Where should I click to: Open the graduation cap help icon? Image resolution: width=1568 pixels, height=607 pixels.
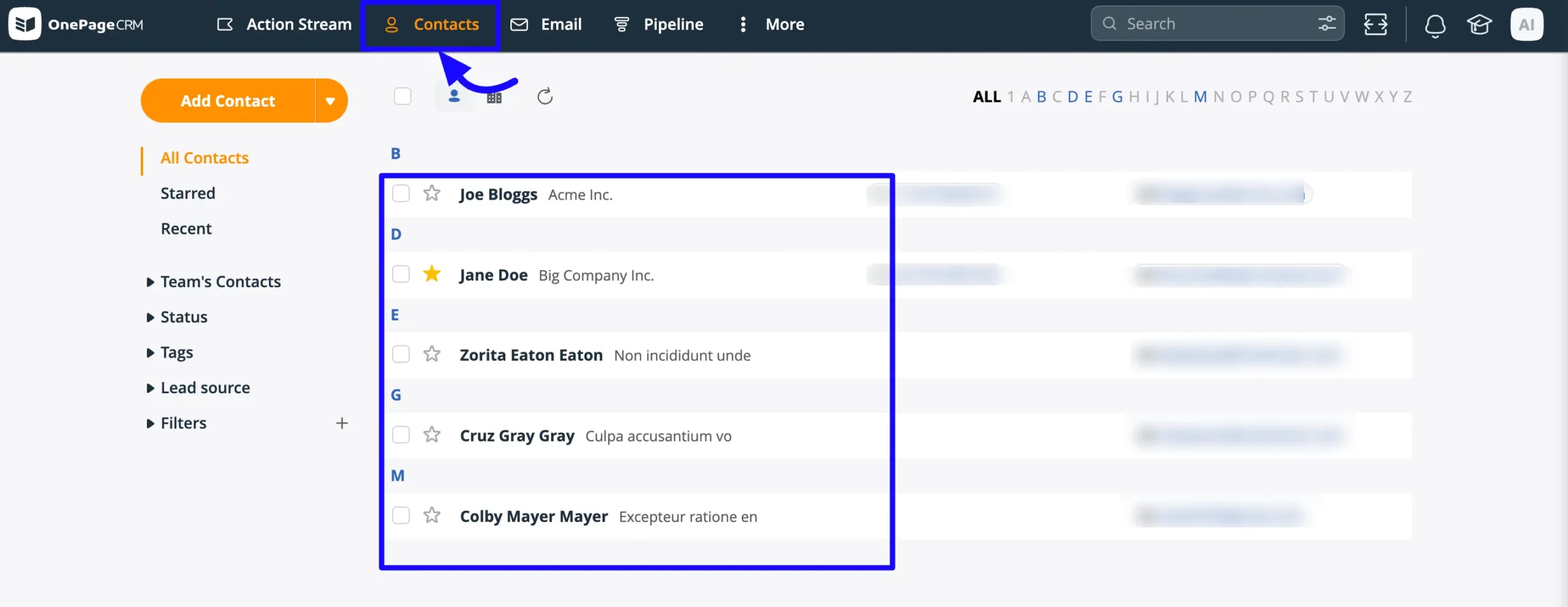click(1479, 25)
